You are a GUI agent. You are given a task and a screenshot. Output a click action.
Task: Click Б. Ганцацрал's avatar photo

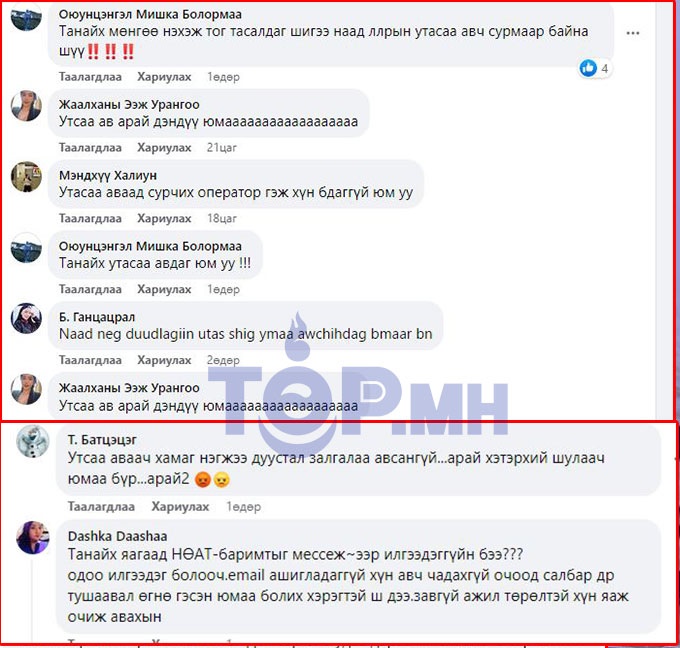[x=26, y=318]
